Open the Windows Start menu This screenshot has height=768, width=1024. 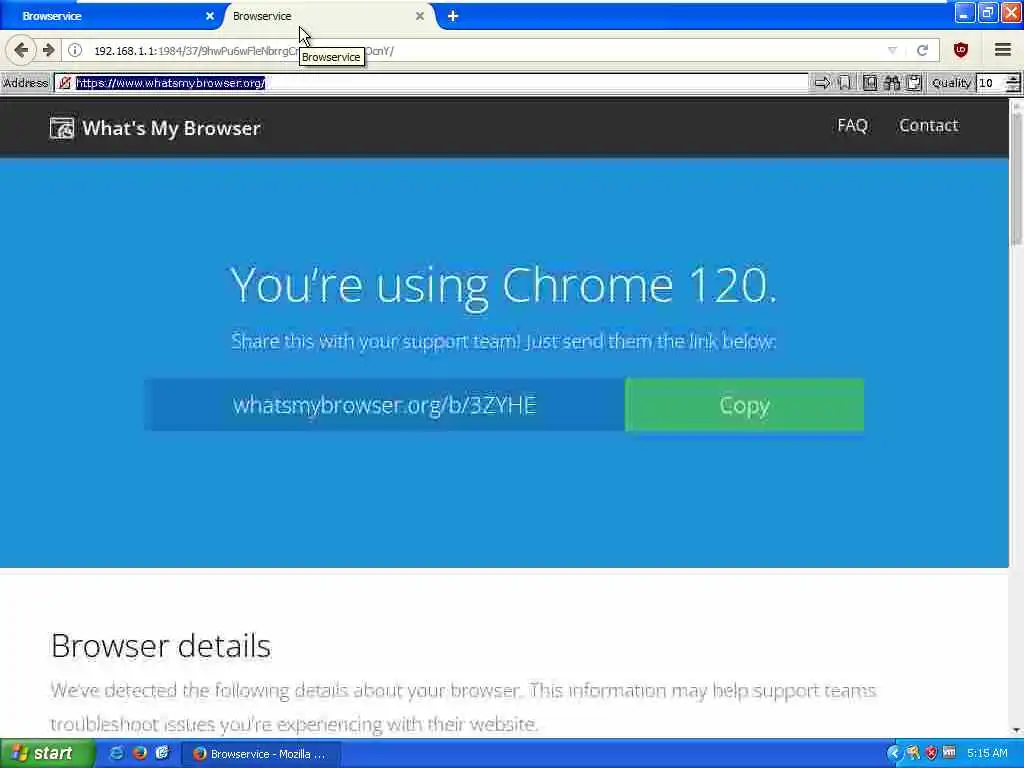point(47,754)
